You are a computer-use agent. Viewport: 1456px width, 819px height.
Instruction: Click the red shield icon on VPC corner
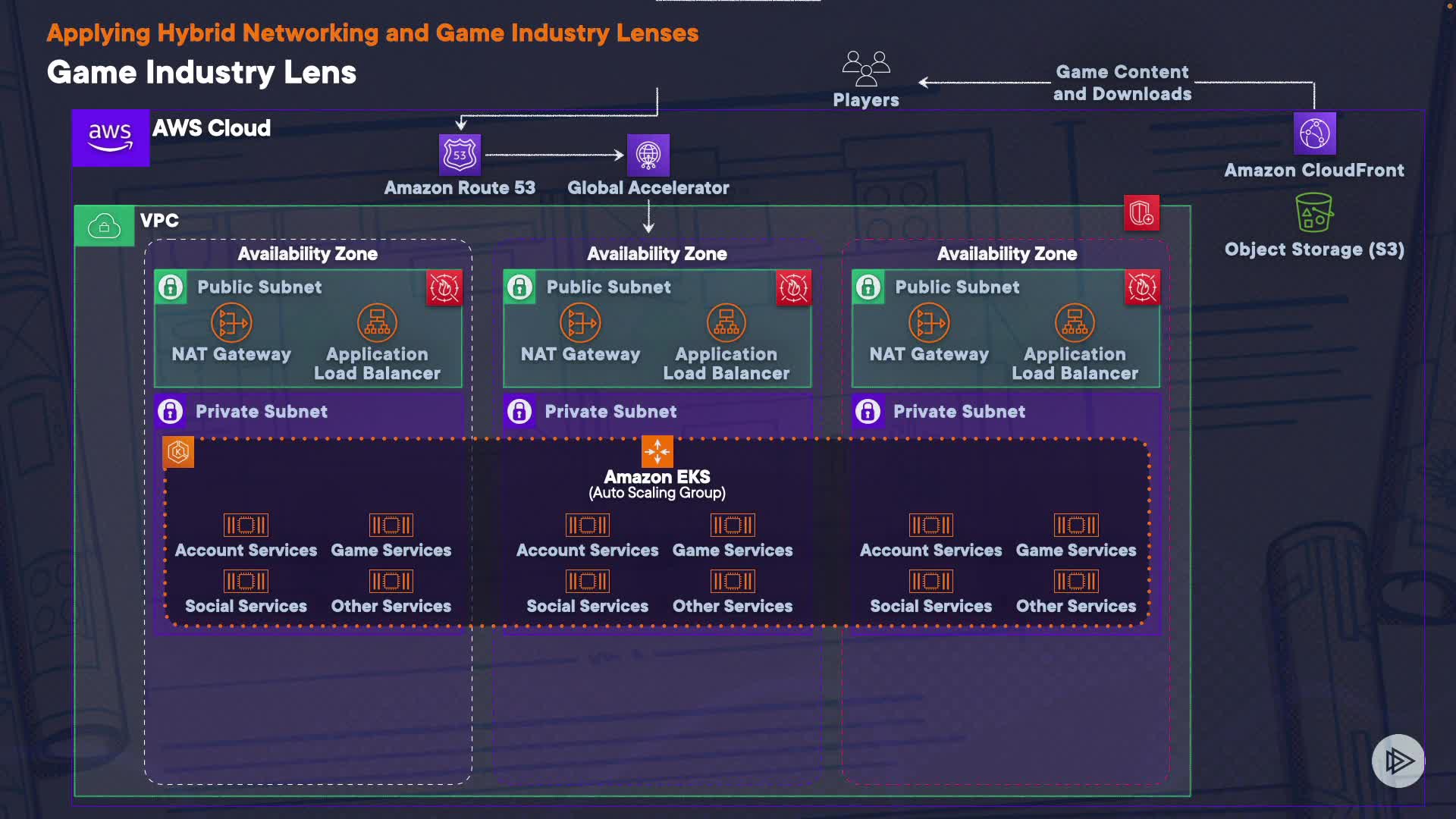click(1141, 213)
